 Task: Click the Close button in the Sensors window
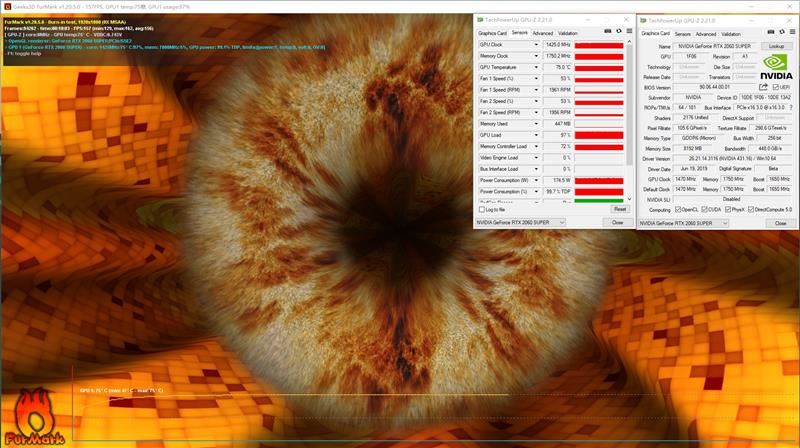(617, 222)
